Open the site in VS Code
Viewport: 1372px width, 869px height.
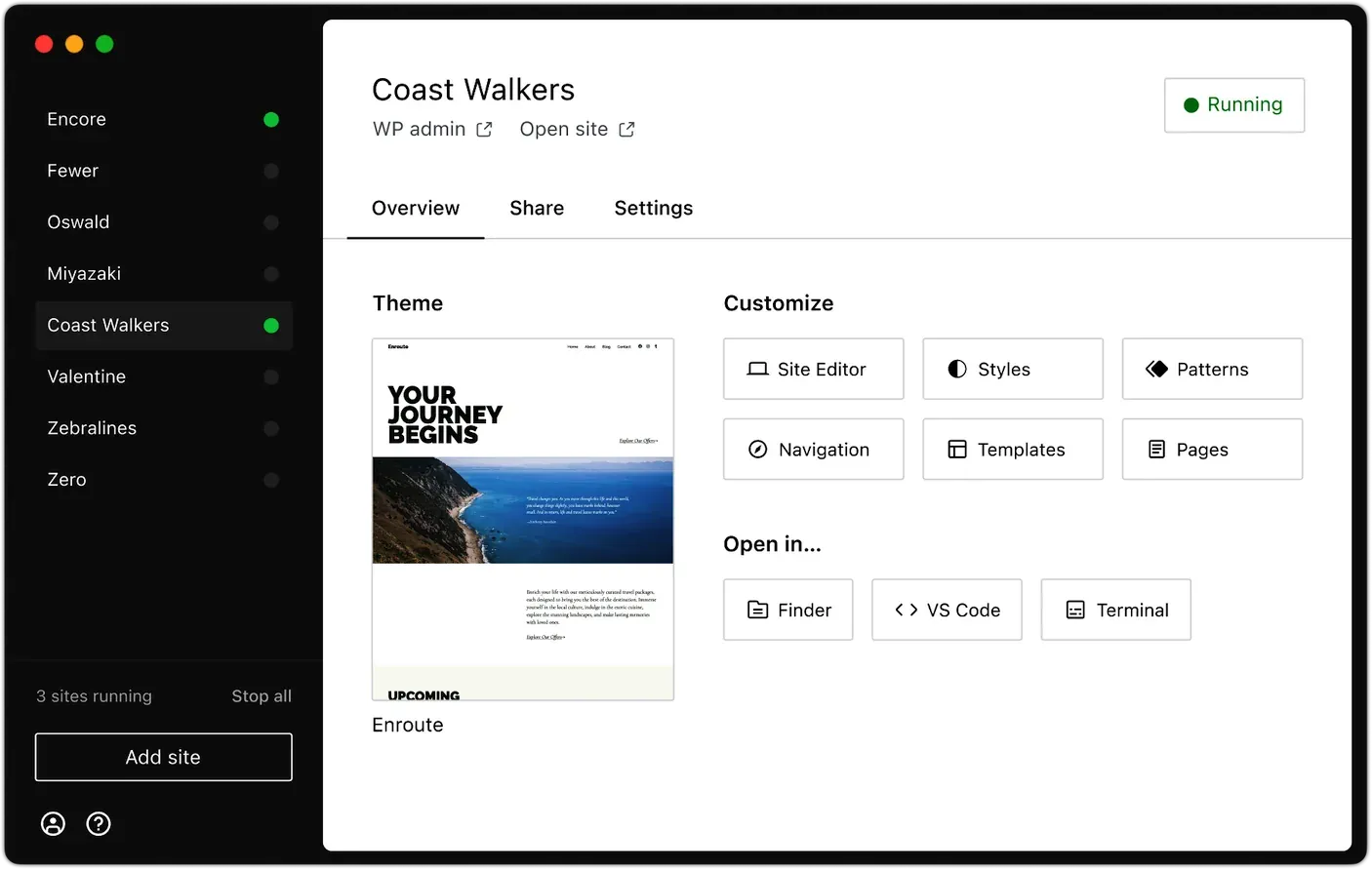pos(946,610)
